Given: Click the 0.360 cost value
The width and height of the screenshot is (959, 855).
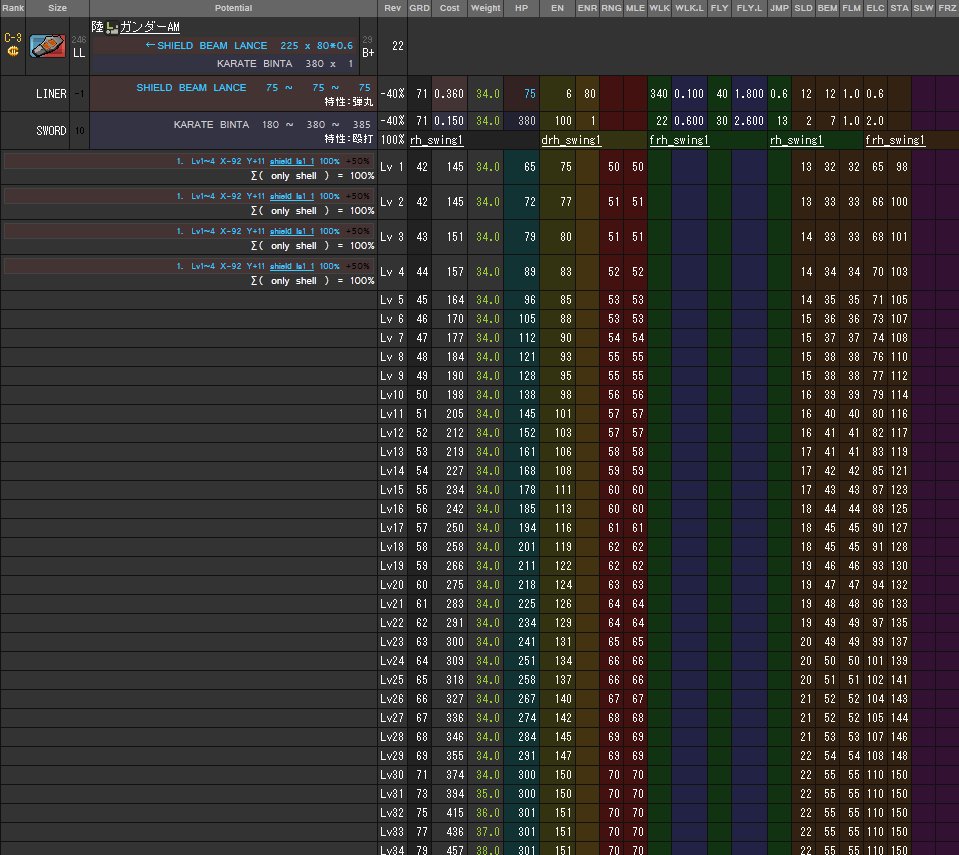Looking at the screenshot, I should (449, 94).
